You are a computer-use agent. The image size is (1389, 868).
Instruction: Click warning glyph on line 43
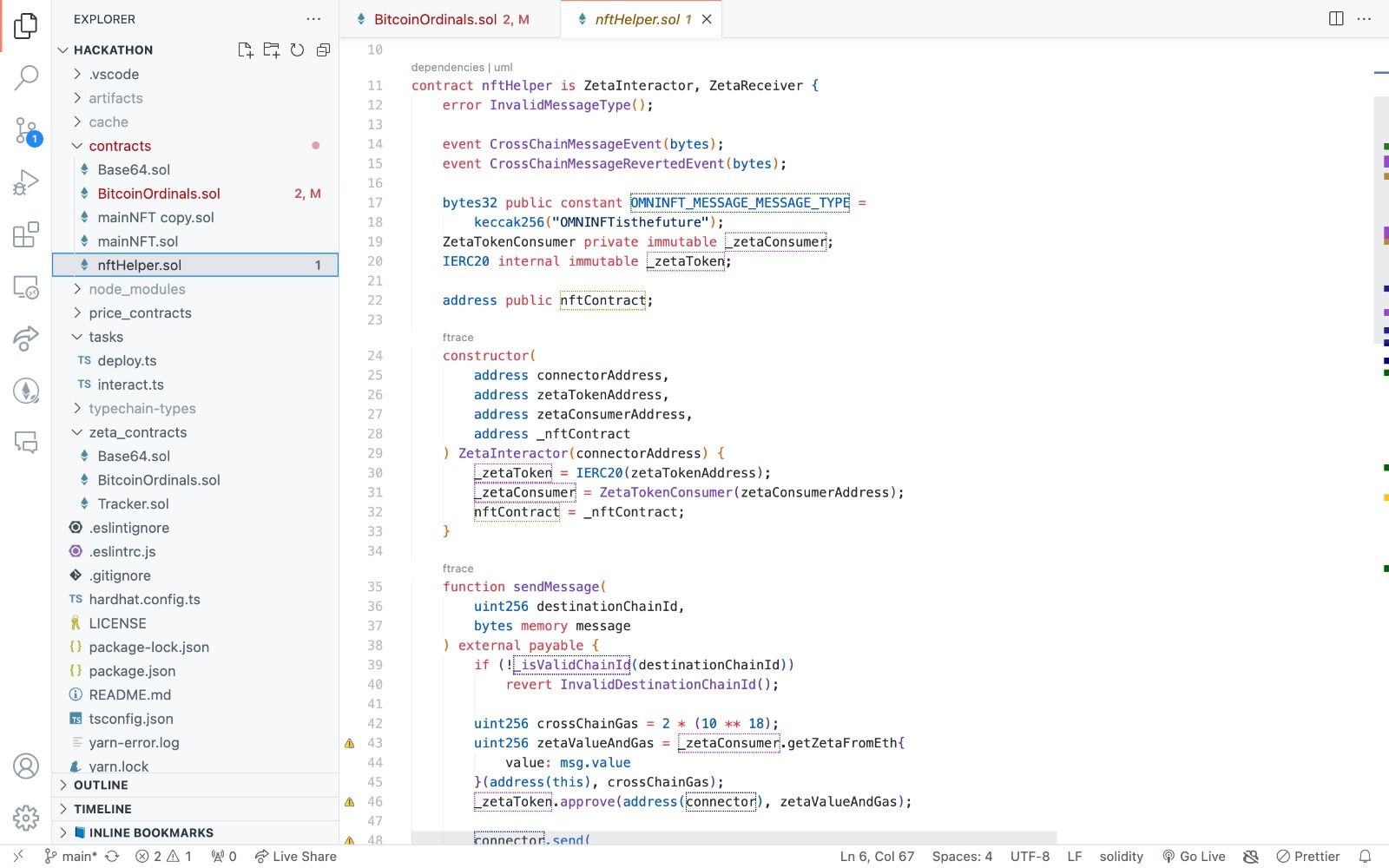pyautogui.click(x=350, y=743)
